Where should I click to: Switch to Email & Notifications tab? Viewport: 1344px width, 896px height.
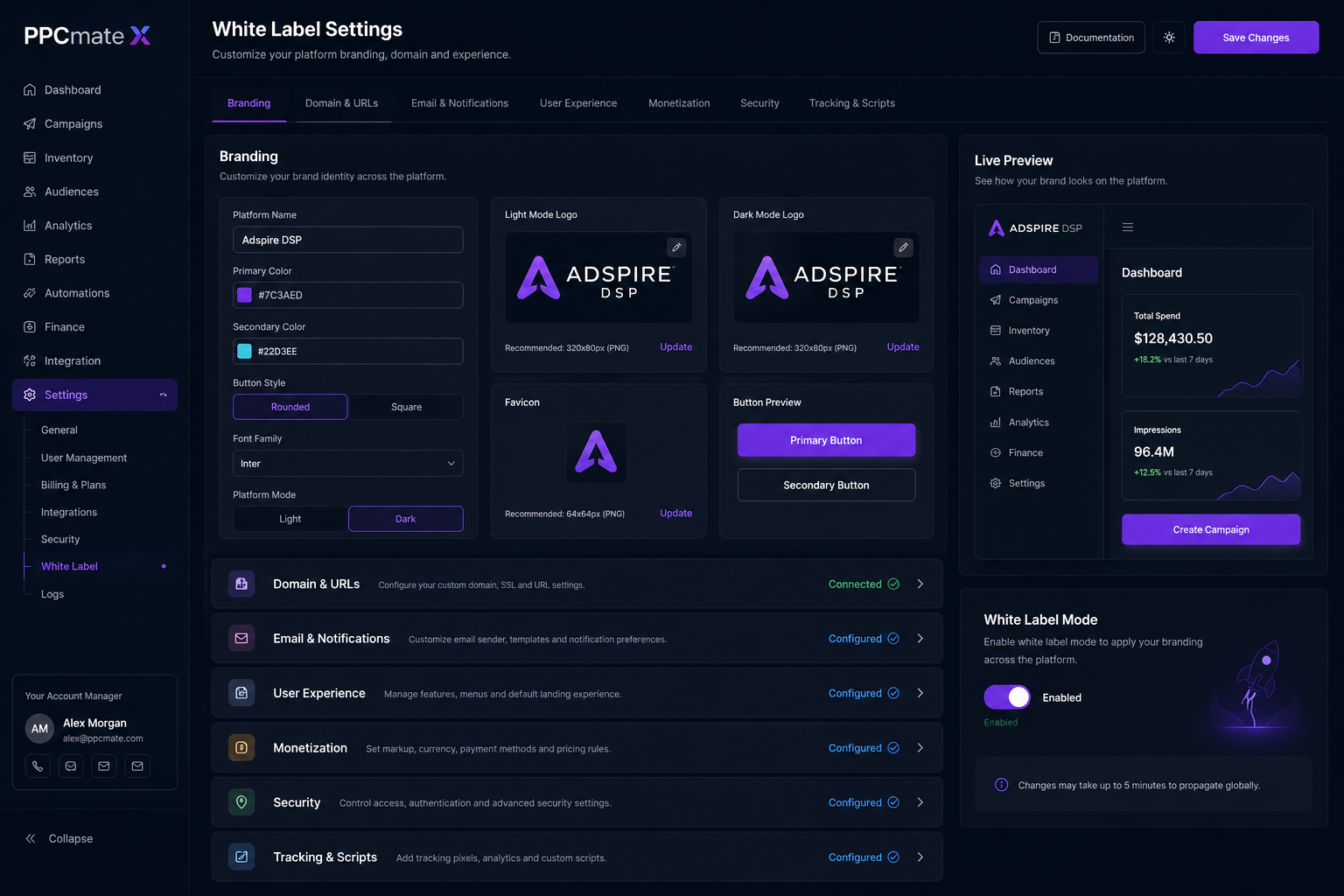point(460,103)
